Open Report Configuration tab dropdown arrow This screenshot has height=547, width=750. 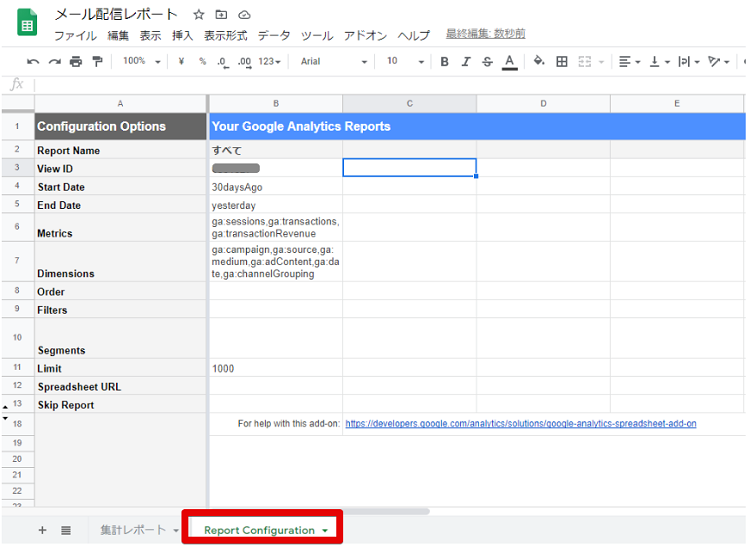[325, 531]
